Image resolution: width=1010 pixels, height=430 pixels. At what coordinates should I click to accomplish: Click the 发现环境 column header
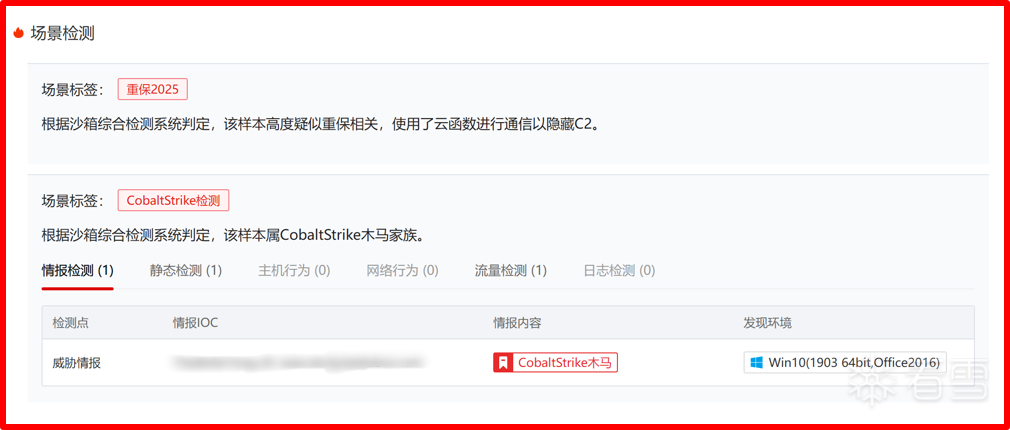pos(768,322)
